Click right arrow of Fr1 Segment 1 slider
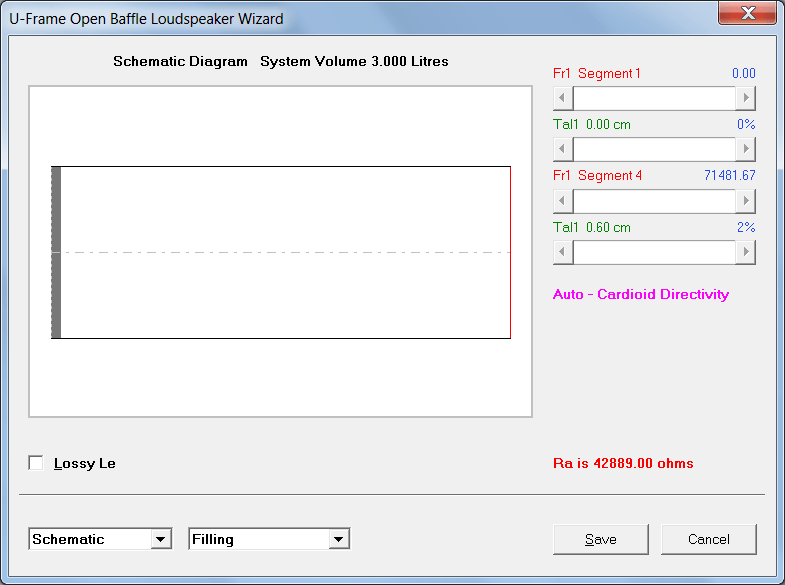Viewport: 785px width, 585px height. click(745, 98)
